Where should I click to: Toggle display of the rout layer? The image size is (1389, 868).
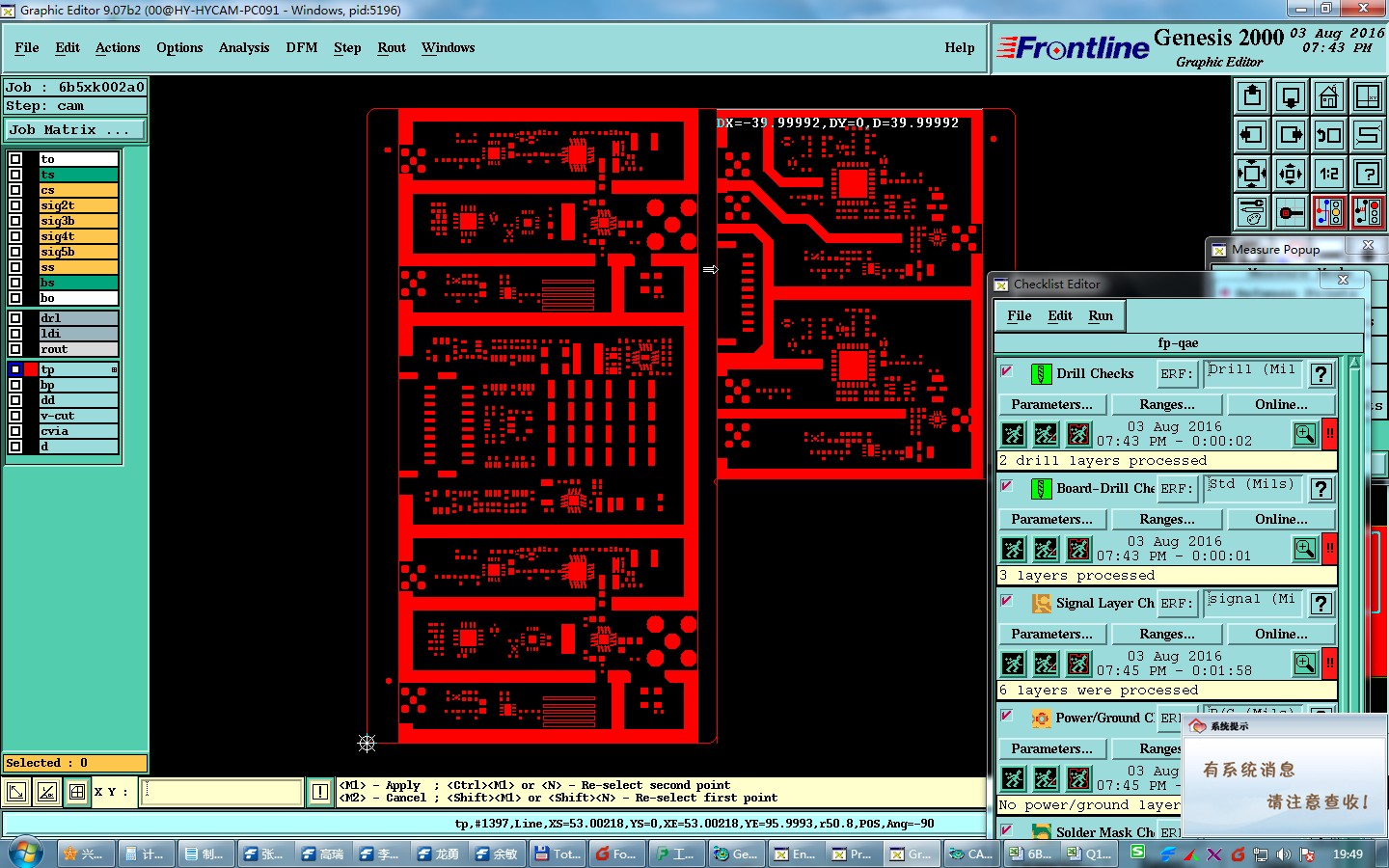click(x=15, y=349)
